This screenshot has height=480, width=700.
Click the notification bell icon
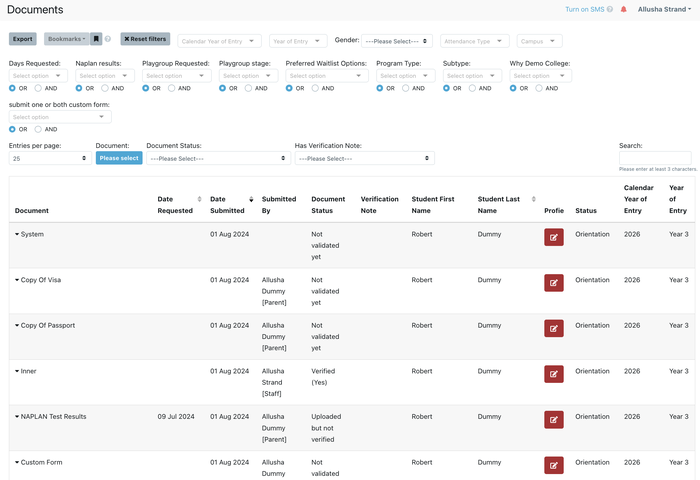click(624, 9)
